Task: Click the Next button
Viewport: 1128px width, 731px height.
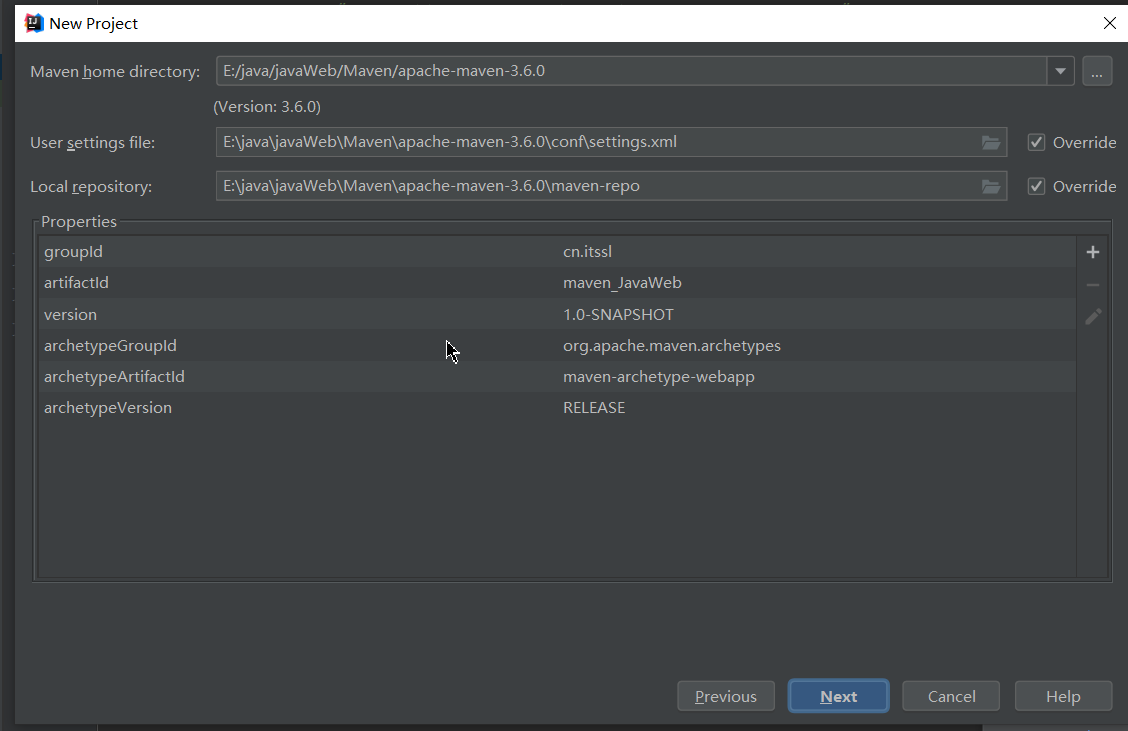Action: [839, 696]
